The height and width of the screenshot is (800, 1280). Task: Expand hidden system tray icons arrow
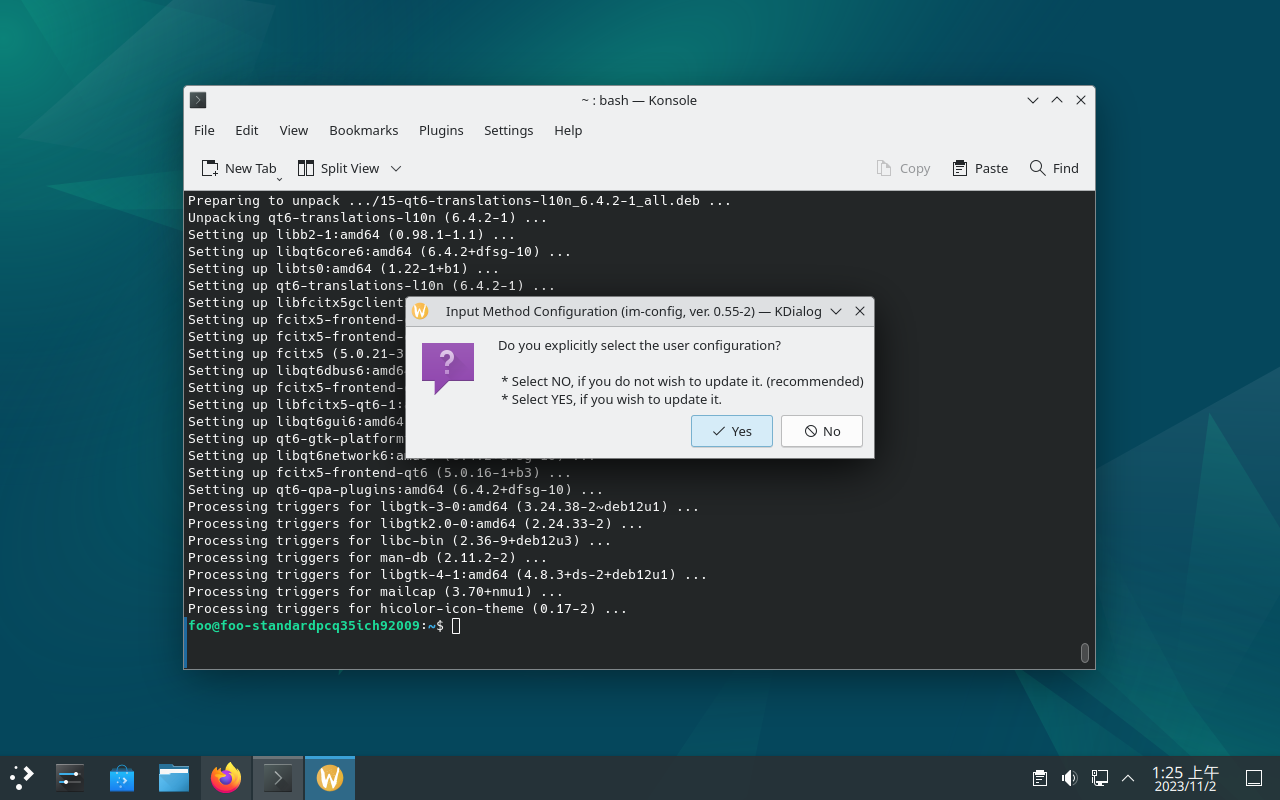1128,778
